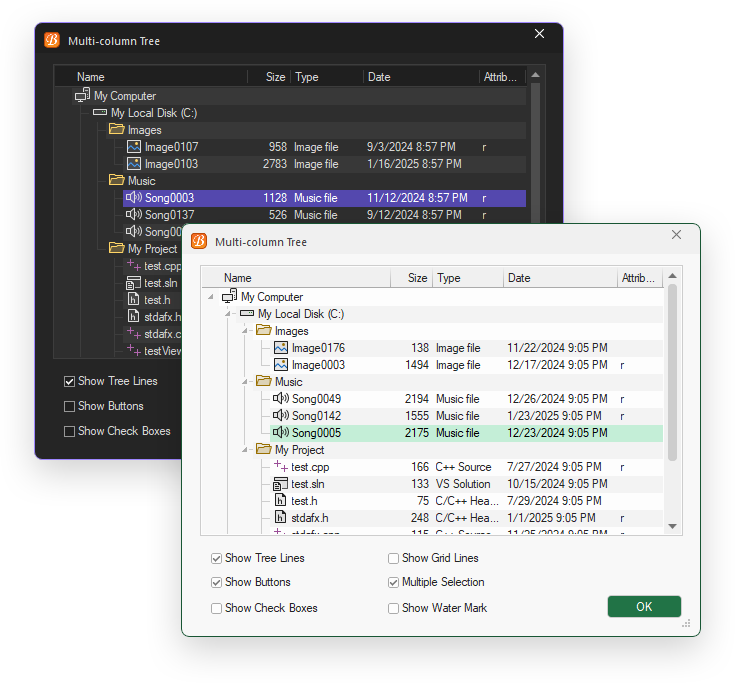Click the Song0005 speaker icon

tap(281, 432)
